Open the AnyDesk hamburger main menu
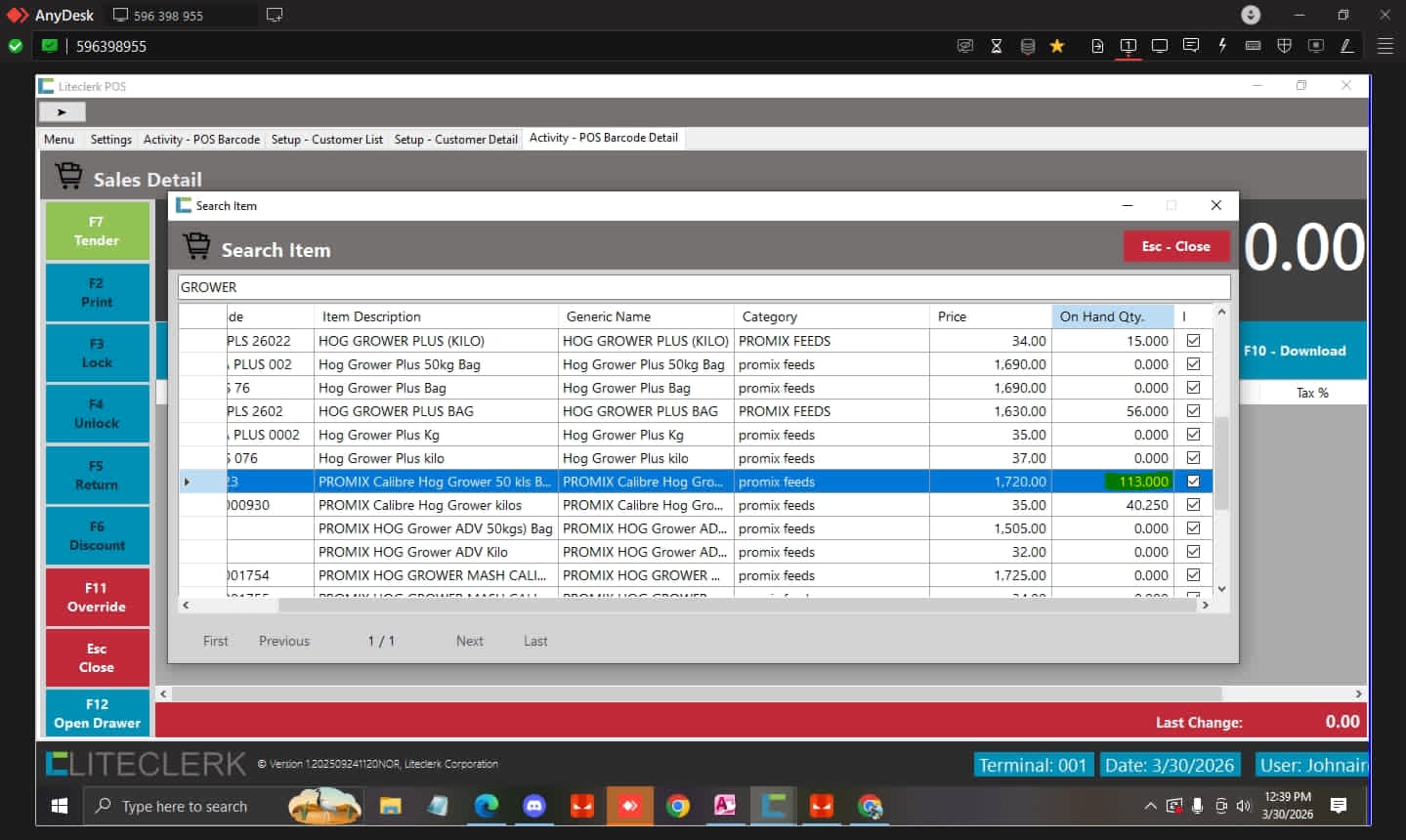The width and height of the screenshot is (1406, 840). coord(1385,46)
